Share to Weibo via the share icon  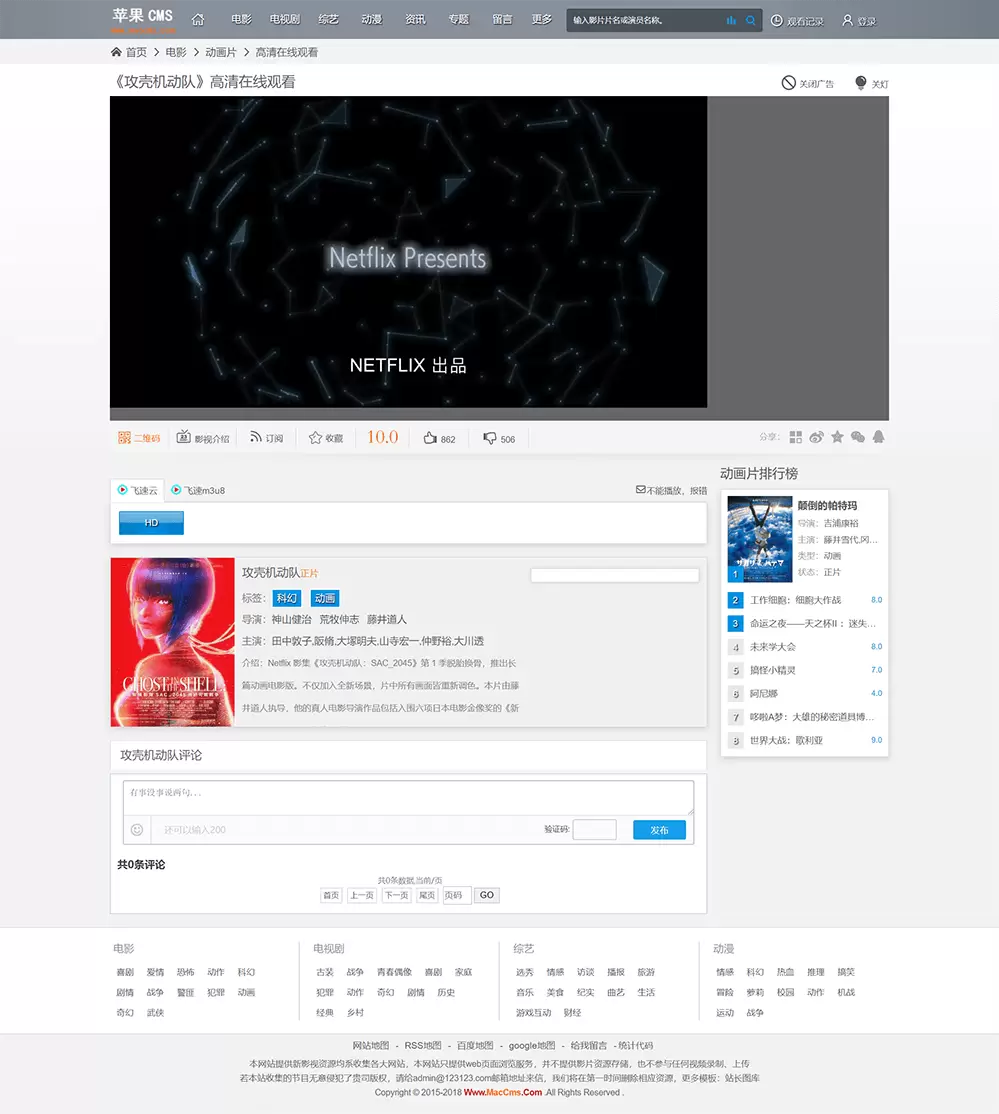coord(816,437)
